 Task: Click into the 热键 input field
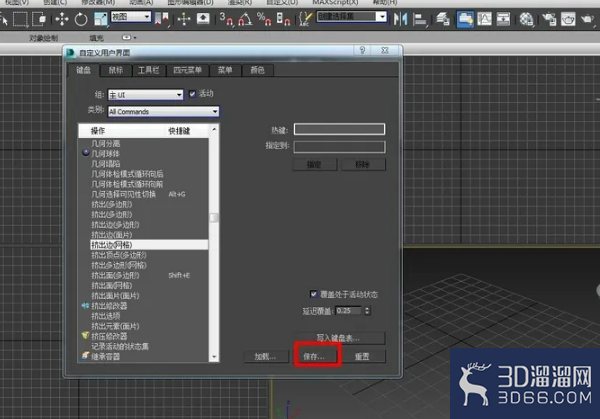[339, 129]
